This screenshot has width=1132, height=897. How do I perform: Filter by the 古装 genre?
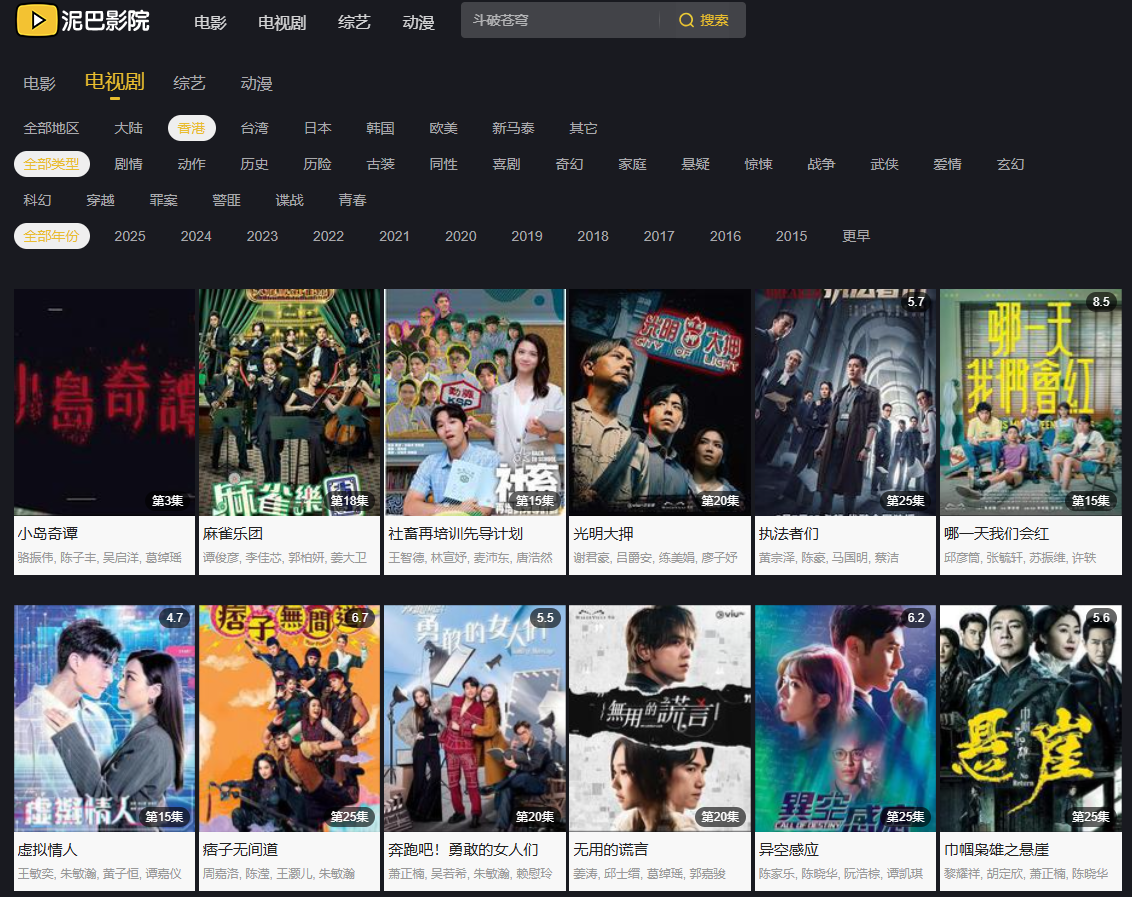coord(380,164)
